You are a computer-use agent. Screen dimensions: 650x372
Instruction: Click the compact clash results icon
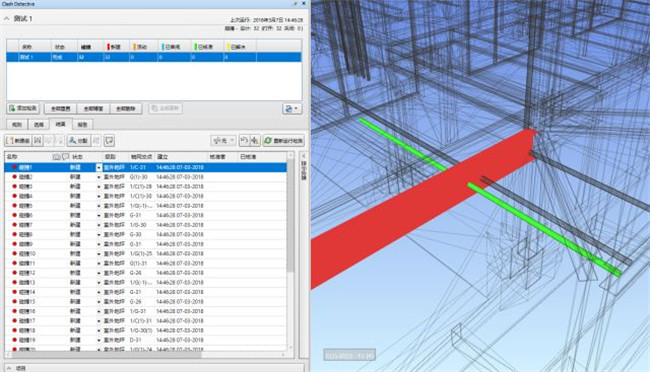coord(255,141)
